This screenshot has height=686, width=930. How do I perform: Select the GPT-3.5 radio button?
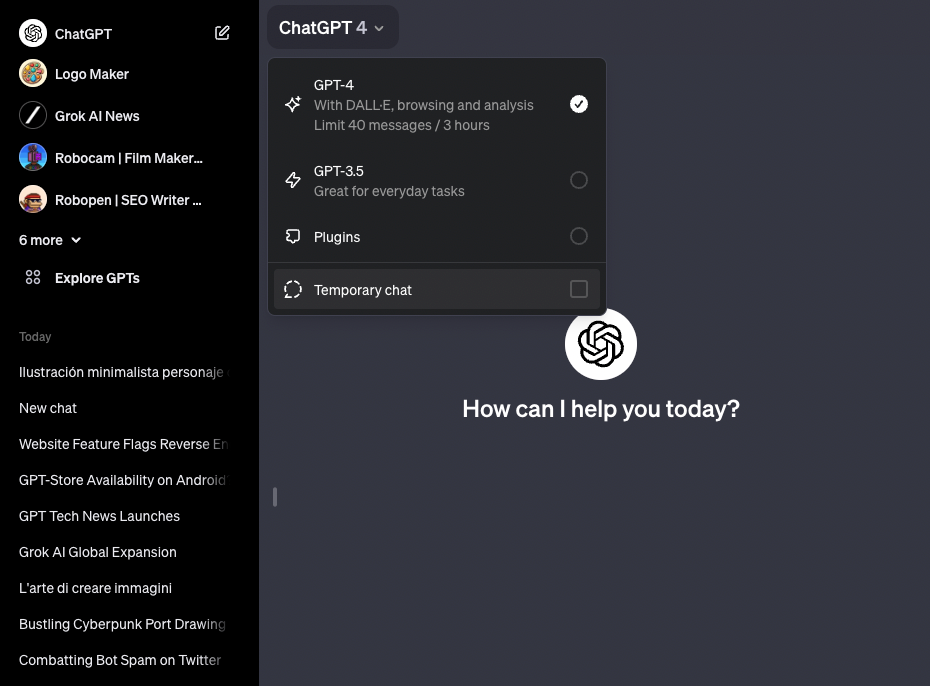point(579,180)
